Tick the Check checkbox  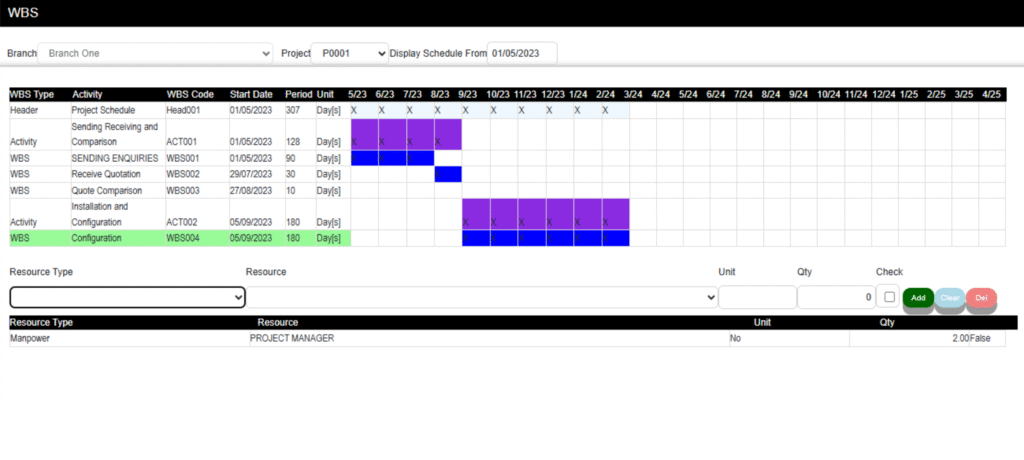click(888, 297)
